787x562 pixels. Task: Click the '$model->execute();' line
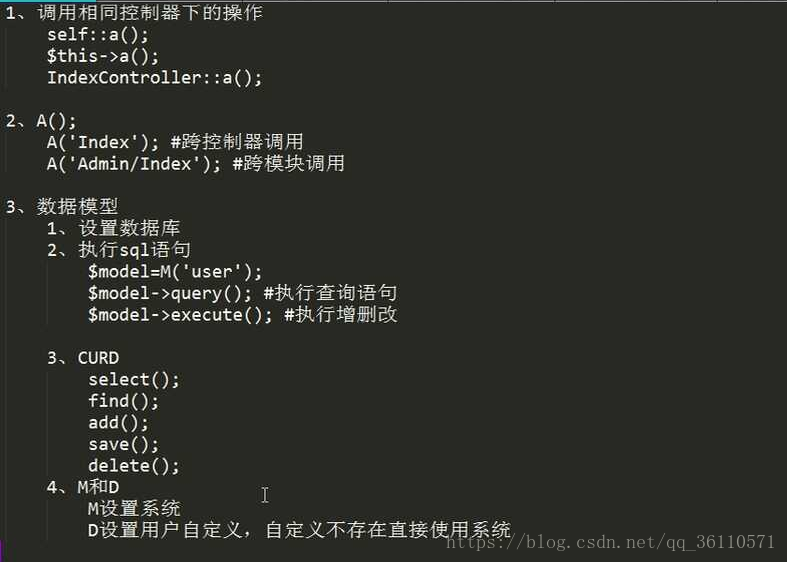click(242, 315)
